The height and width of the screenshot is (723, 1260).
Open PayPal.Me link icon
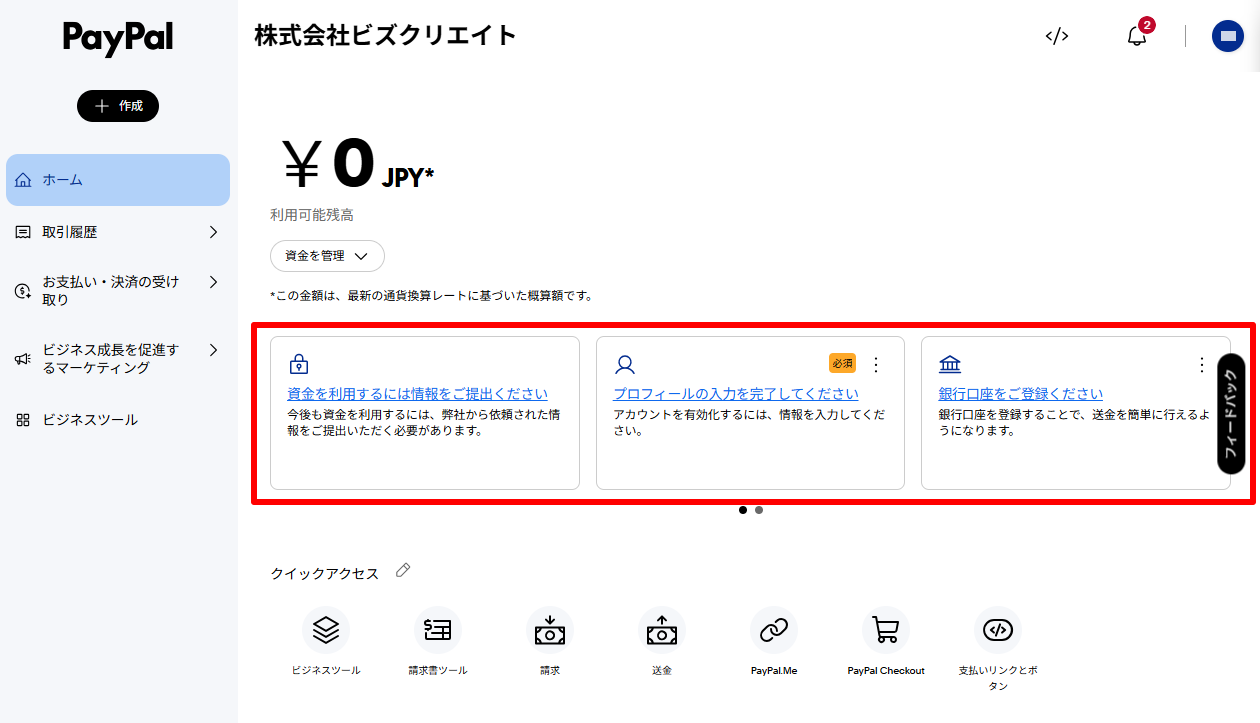(x=774, y=630)
